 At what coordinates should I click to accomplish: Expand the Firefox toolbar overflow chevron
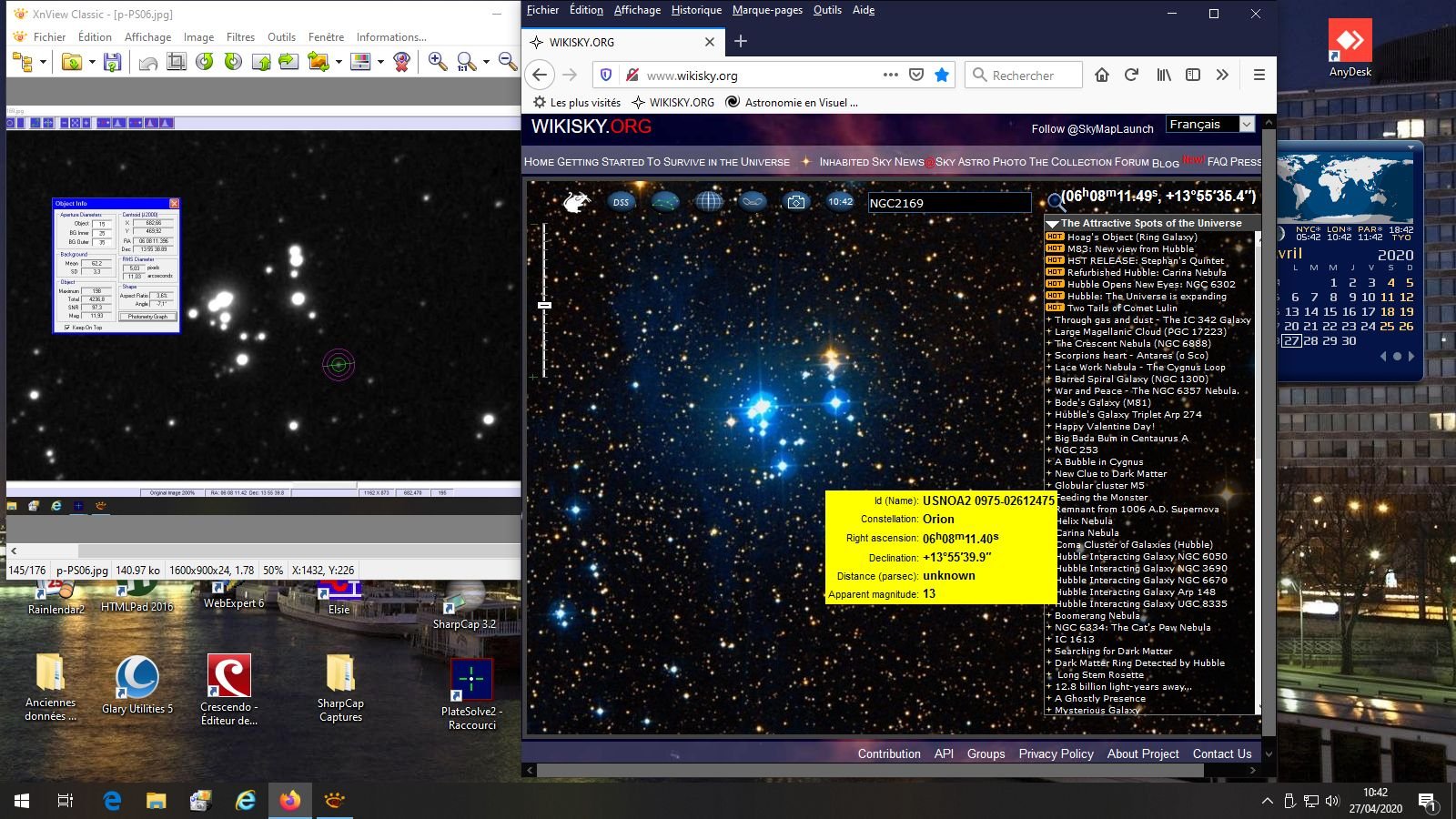coord(1222,75)
